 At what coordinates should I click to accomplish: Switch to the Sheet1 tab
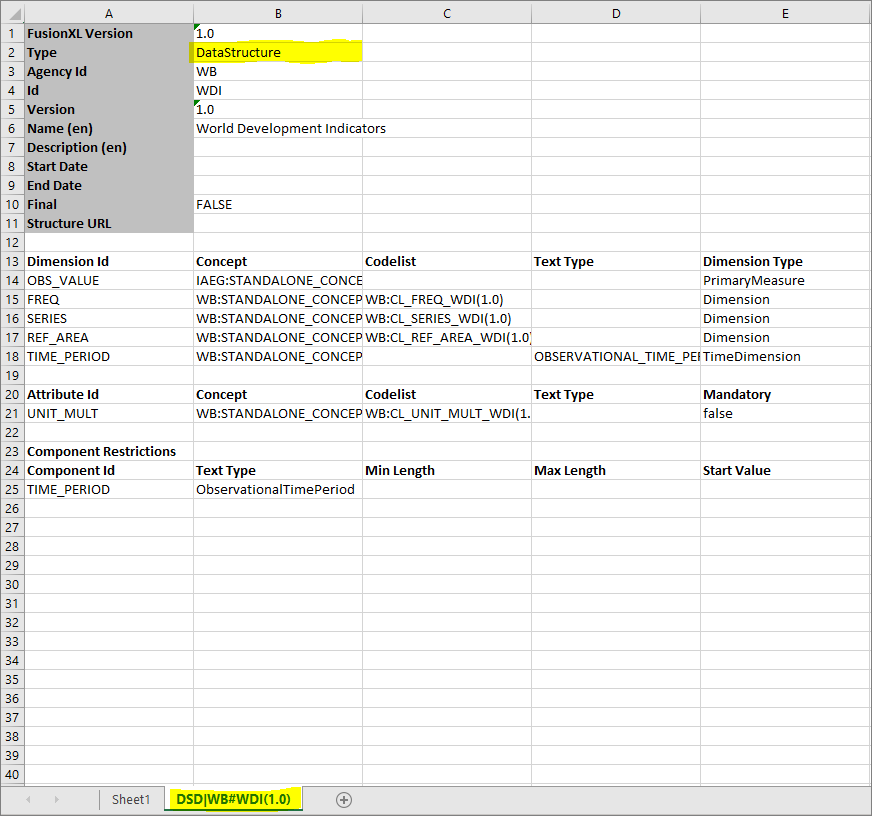(x=131, y=800)
